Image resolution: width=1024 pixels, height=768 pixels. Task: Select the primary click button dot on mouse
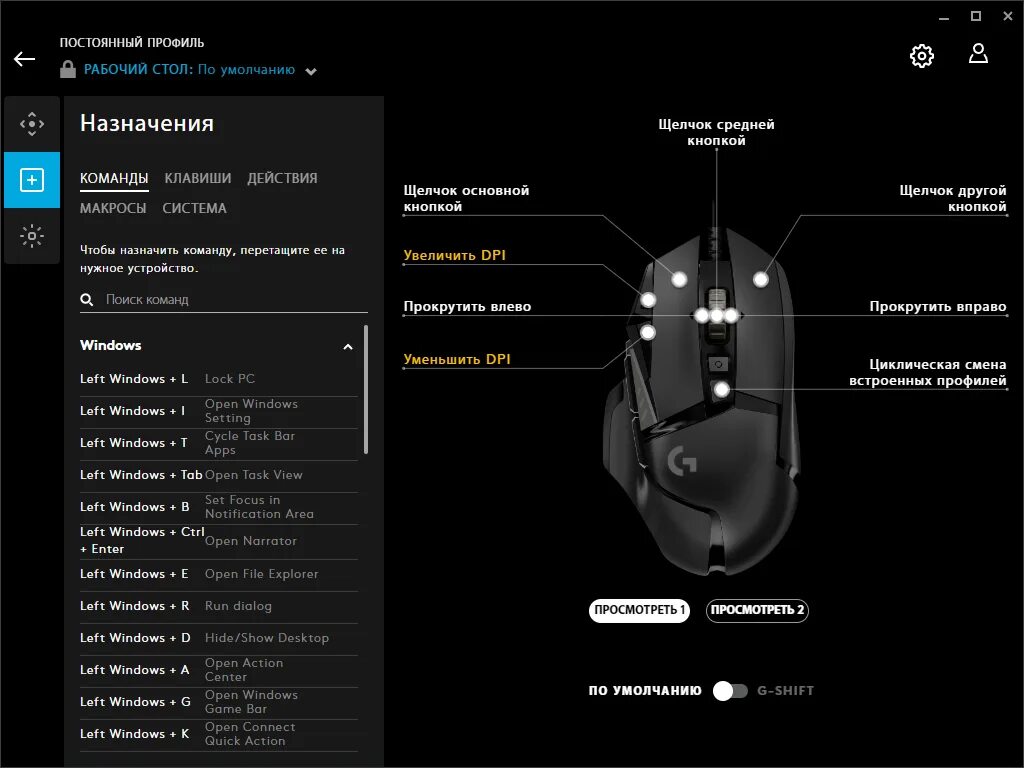click(679, 280)
